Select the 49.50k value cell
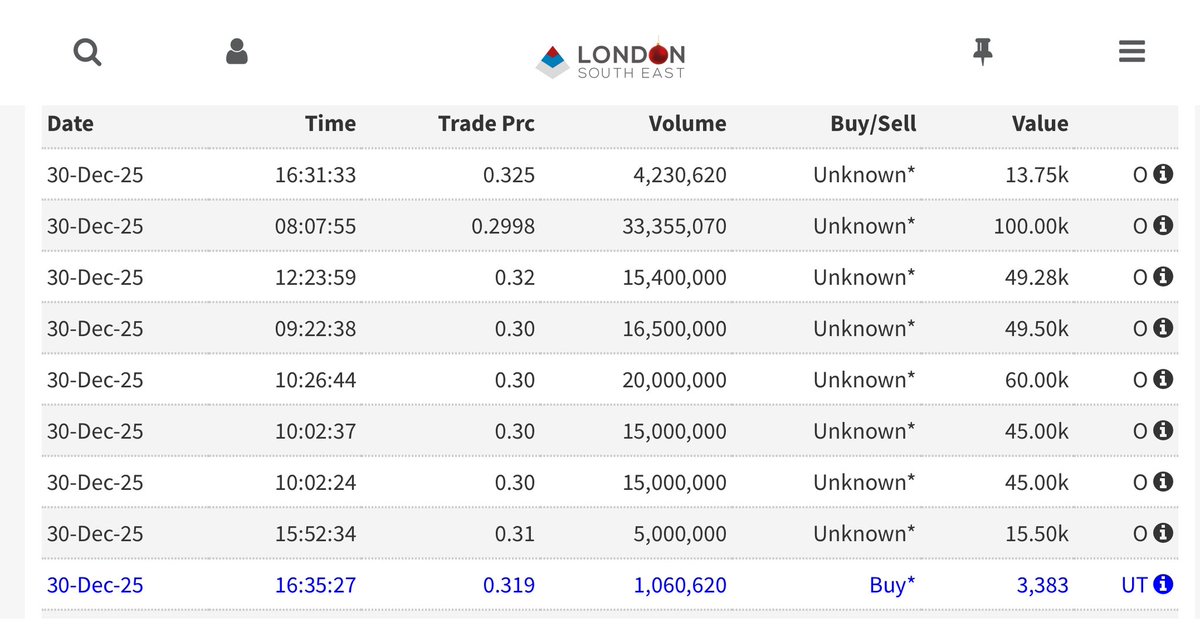 (x=1037, y=328)
